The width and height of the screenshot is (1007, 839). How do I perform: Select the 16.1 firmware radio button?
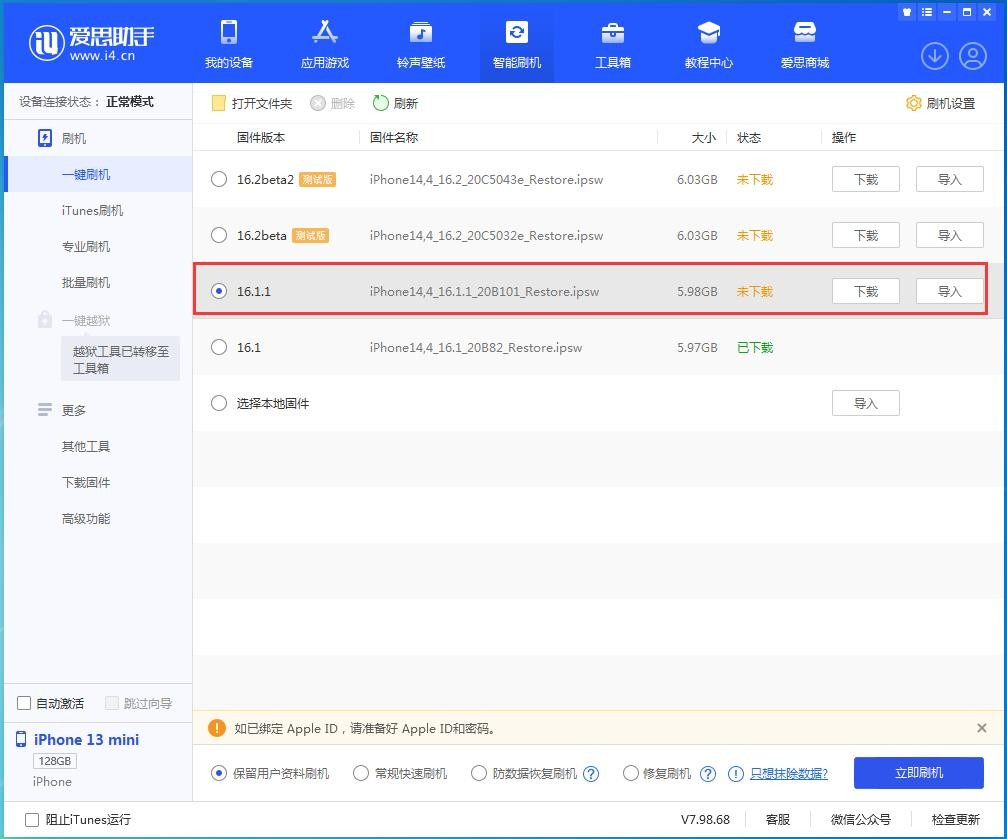(x=219, y=347)
